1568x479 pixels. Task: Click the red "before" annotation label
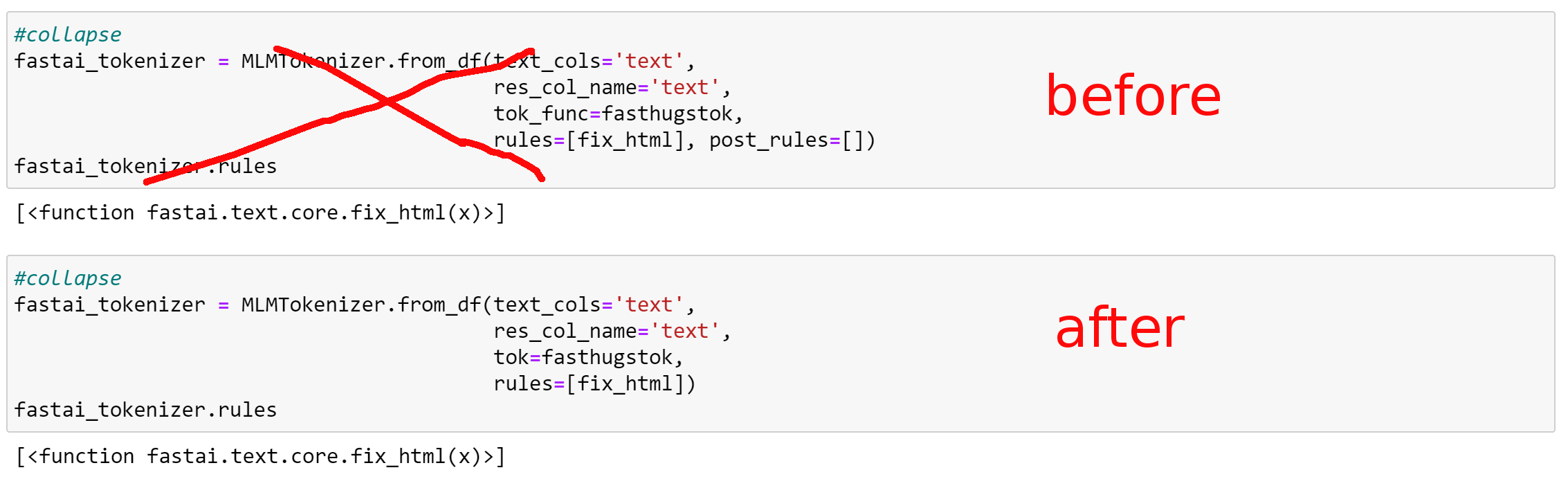pyautogui.click(x=1133, y=96)
